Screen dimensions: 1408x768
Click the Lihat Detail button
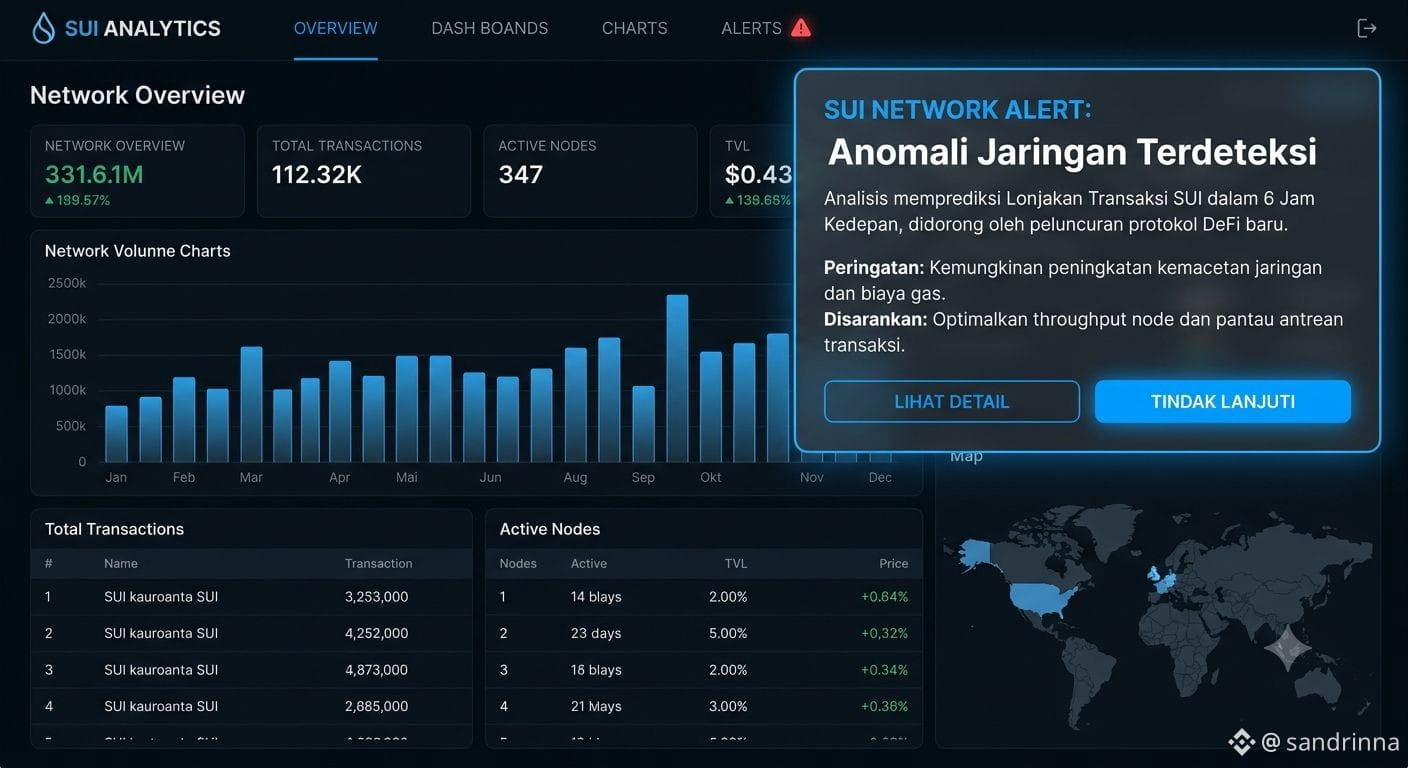tap(952, 402)
